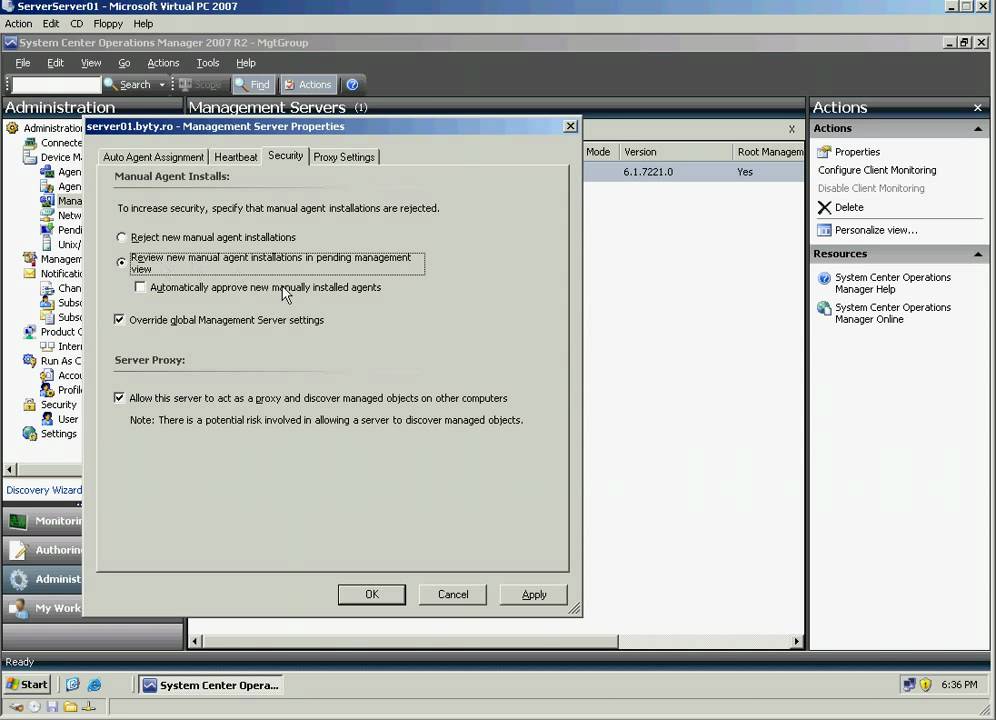Viewport: 996px width, 720px height.
Task: Click Personalize view icon
Action: [824, 230]
